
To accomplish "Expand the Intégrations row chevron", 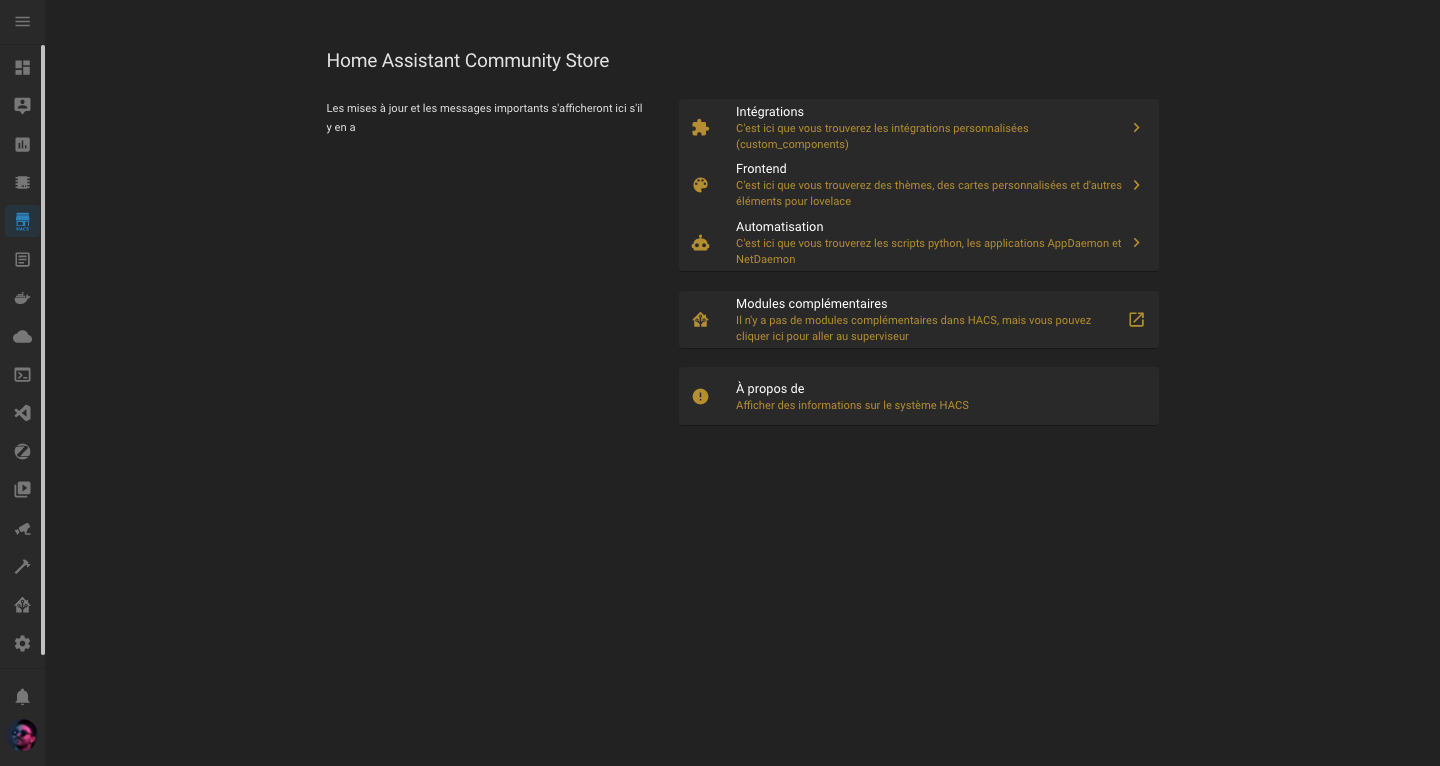I will coord(1136,128).
